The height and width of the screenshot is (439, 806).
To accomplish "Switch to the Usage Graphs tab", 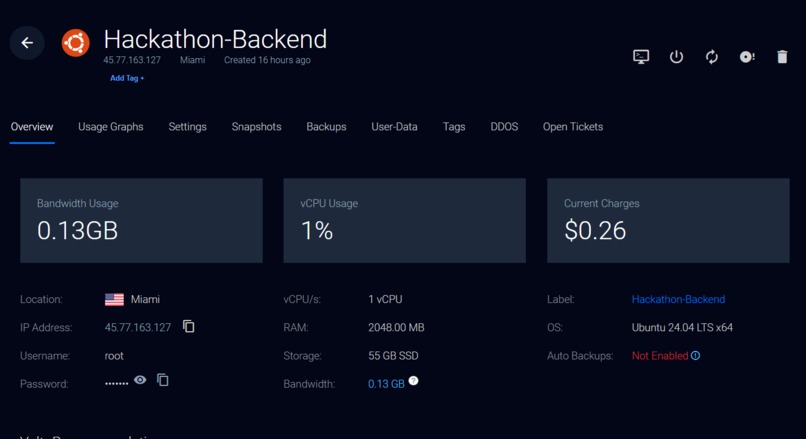I will [x=111, y=127].
